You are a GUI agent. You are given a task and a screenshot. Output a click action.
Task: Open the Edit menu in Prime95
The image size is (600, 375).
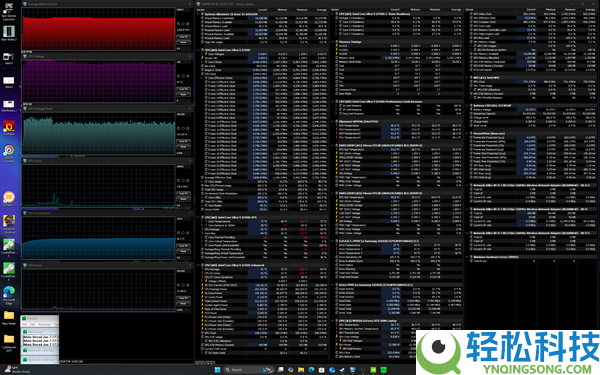point(33,324)
